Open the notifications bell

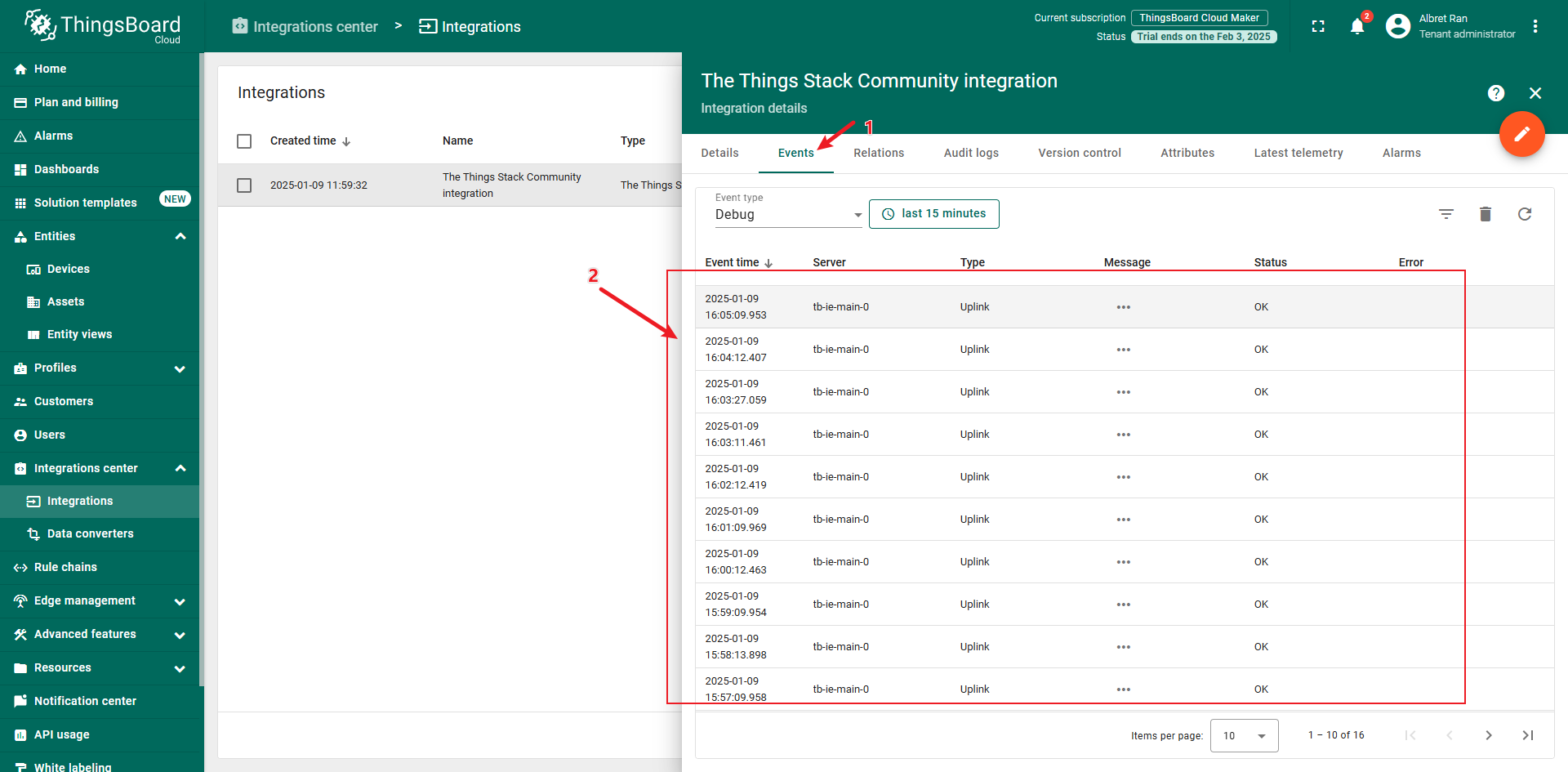click(x=1357, y=26)
